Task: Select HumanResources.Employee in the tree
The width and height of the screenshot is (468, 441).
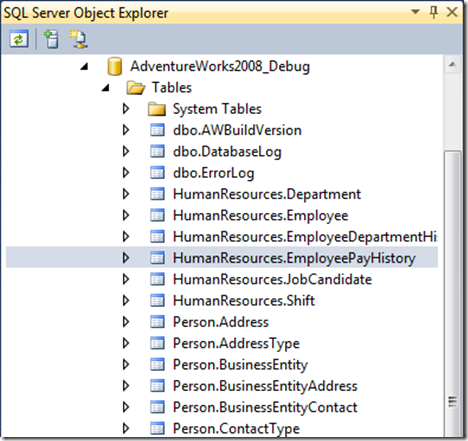Action: 260,216
